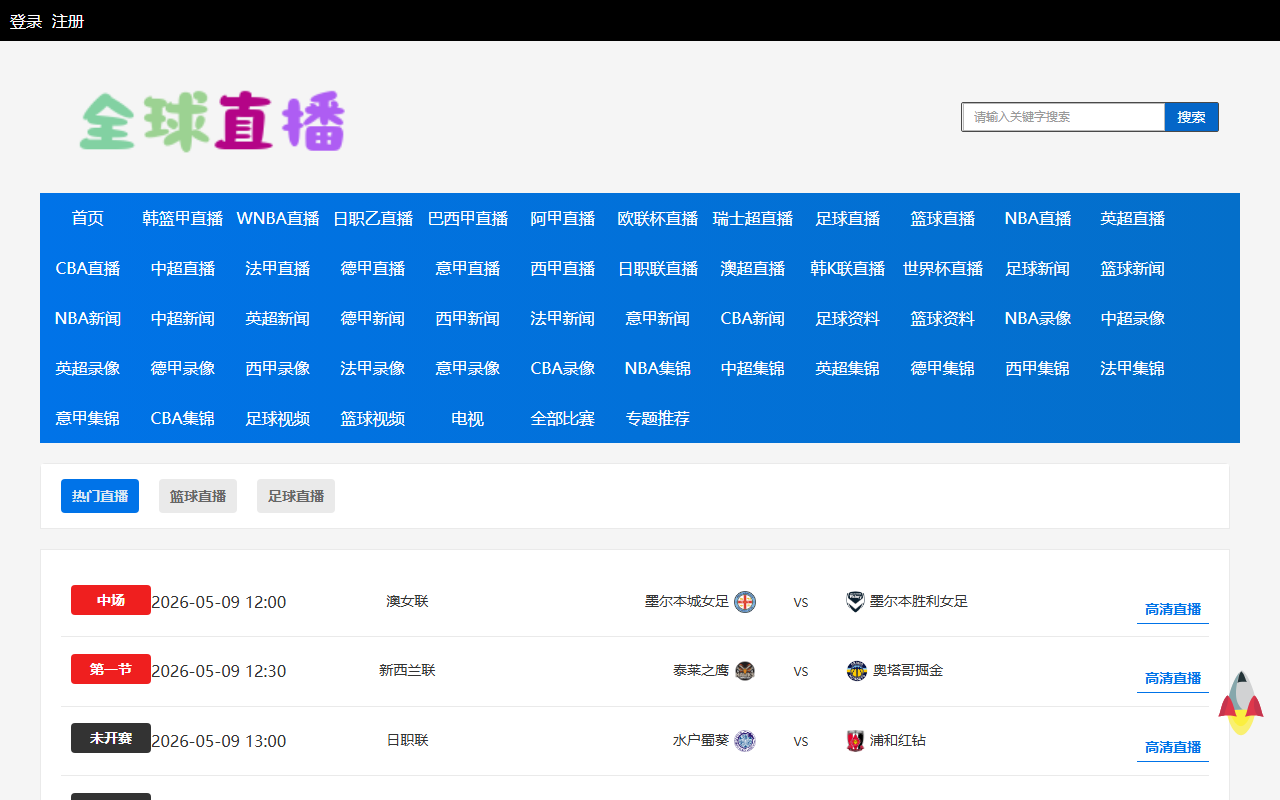Open 足球视频 in navigation
The width and height of the screenshot is (1280, 800).
click(x=278, y=418)
